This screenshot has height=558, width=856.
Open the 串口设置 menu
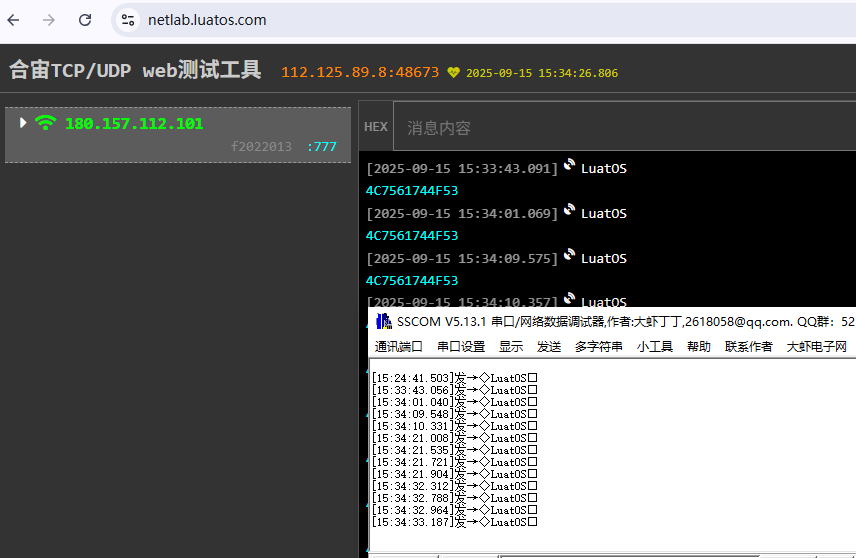tap(461, 347)
